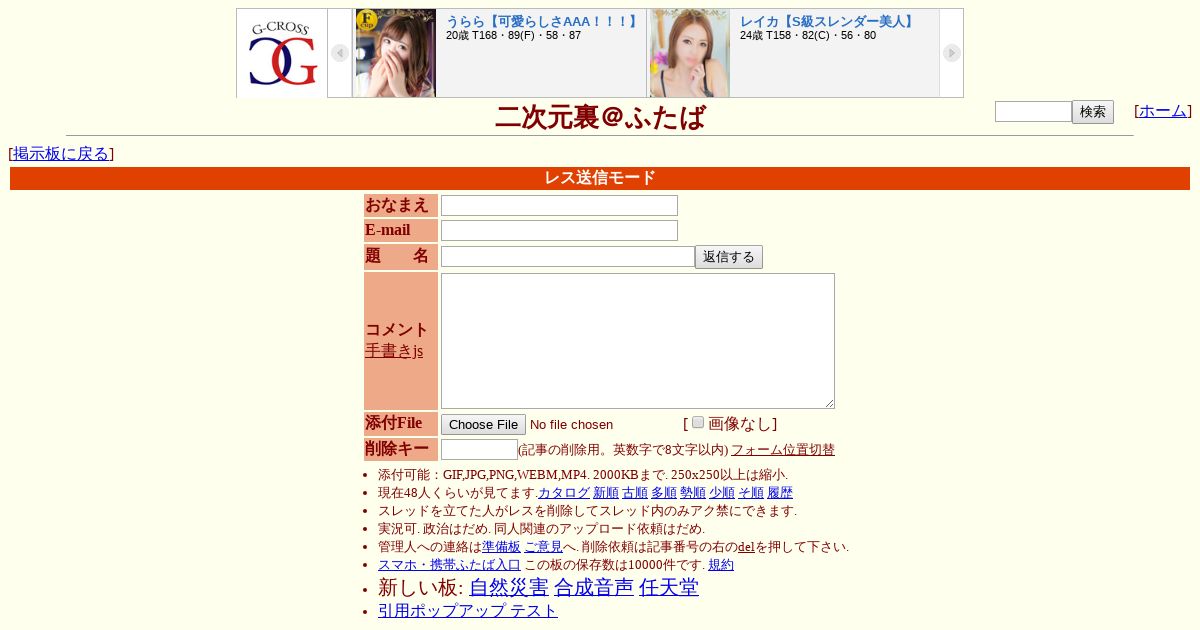Sort by 古順 link

635,493
